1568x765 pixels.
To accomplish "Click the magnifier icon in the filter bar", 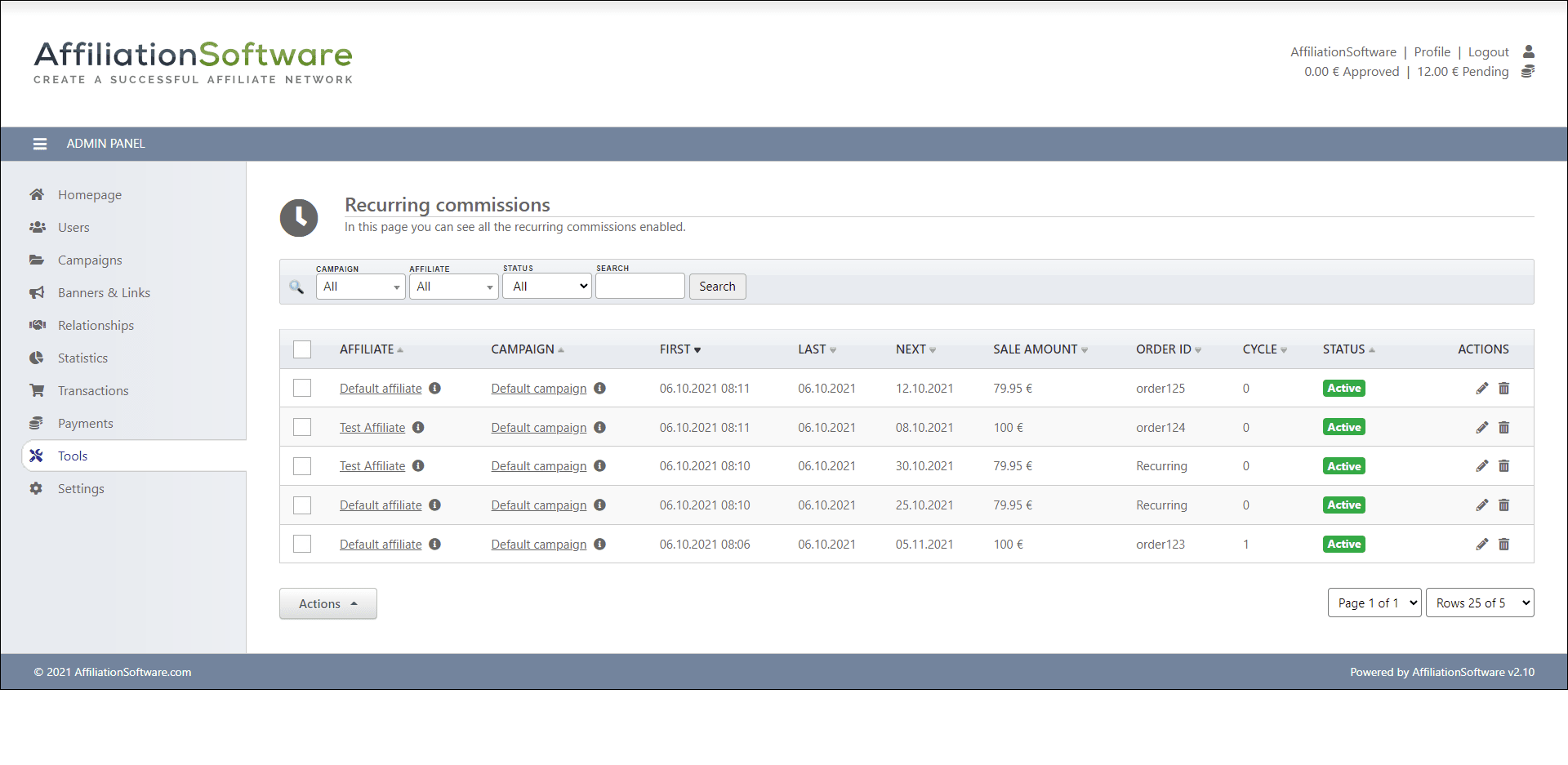I will tap(296, 287).
